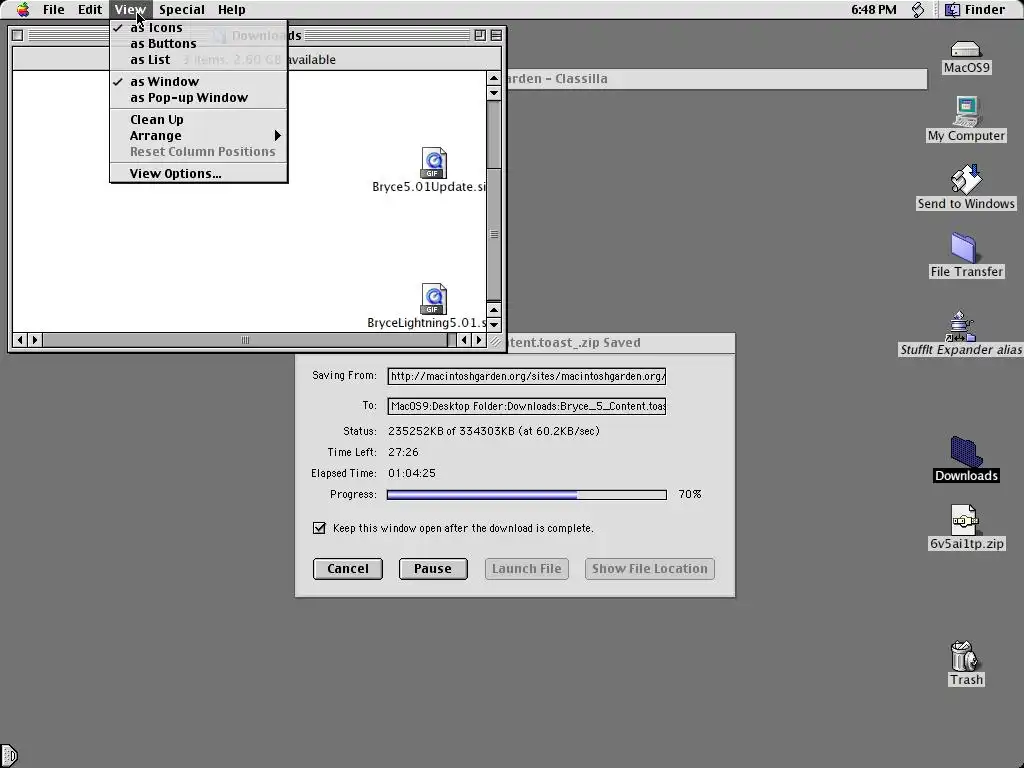
Task: Select the Send to Windows icon
Action: click(966, 180)
